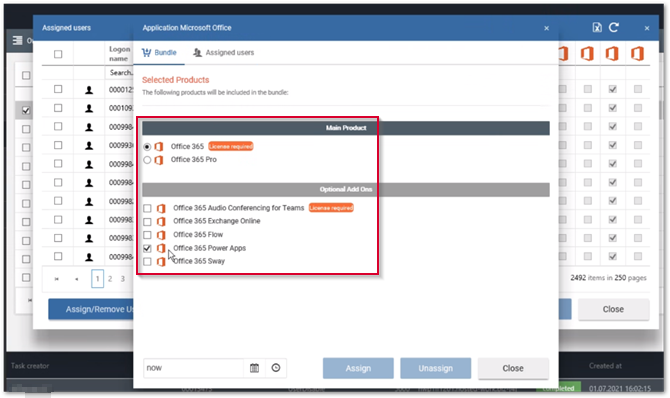Go to first page pagination icon

pyautogui.click(x=56, y=279)
